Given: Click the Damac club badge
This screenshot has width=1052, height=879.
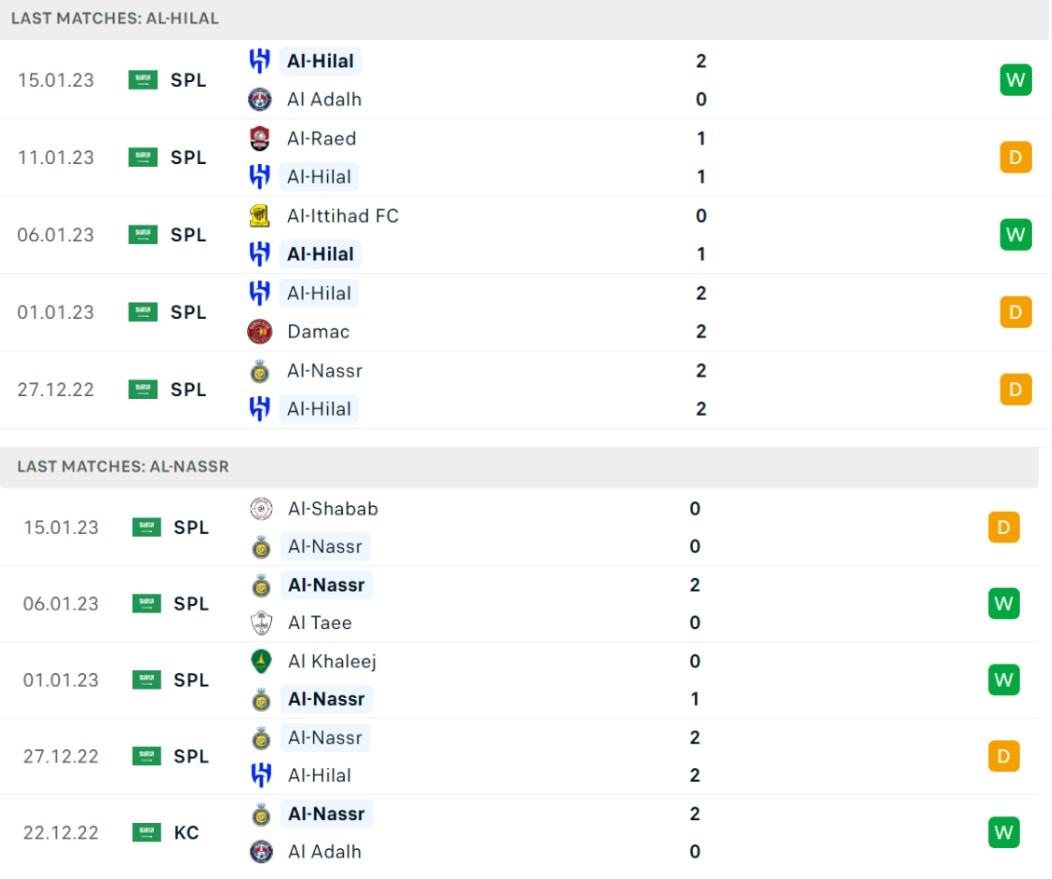Looking at the screenshot, I should (x=260, y=331).
